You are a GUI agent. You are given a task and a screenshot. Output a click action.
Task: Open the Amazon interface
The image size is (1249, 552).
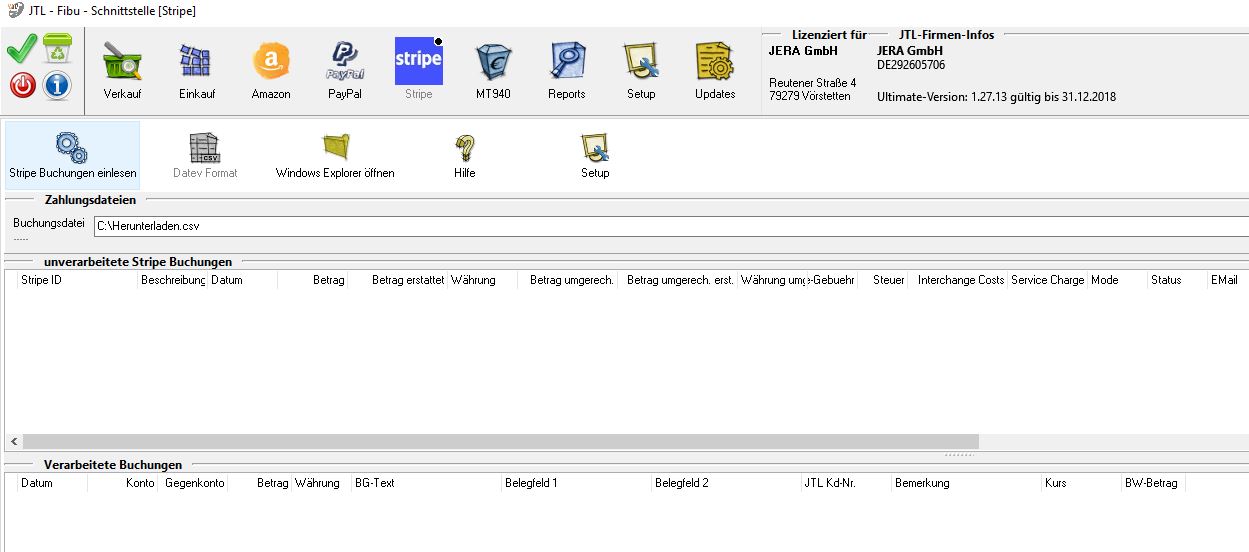pos(271,70)
